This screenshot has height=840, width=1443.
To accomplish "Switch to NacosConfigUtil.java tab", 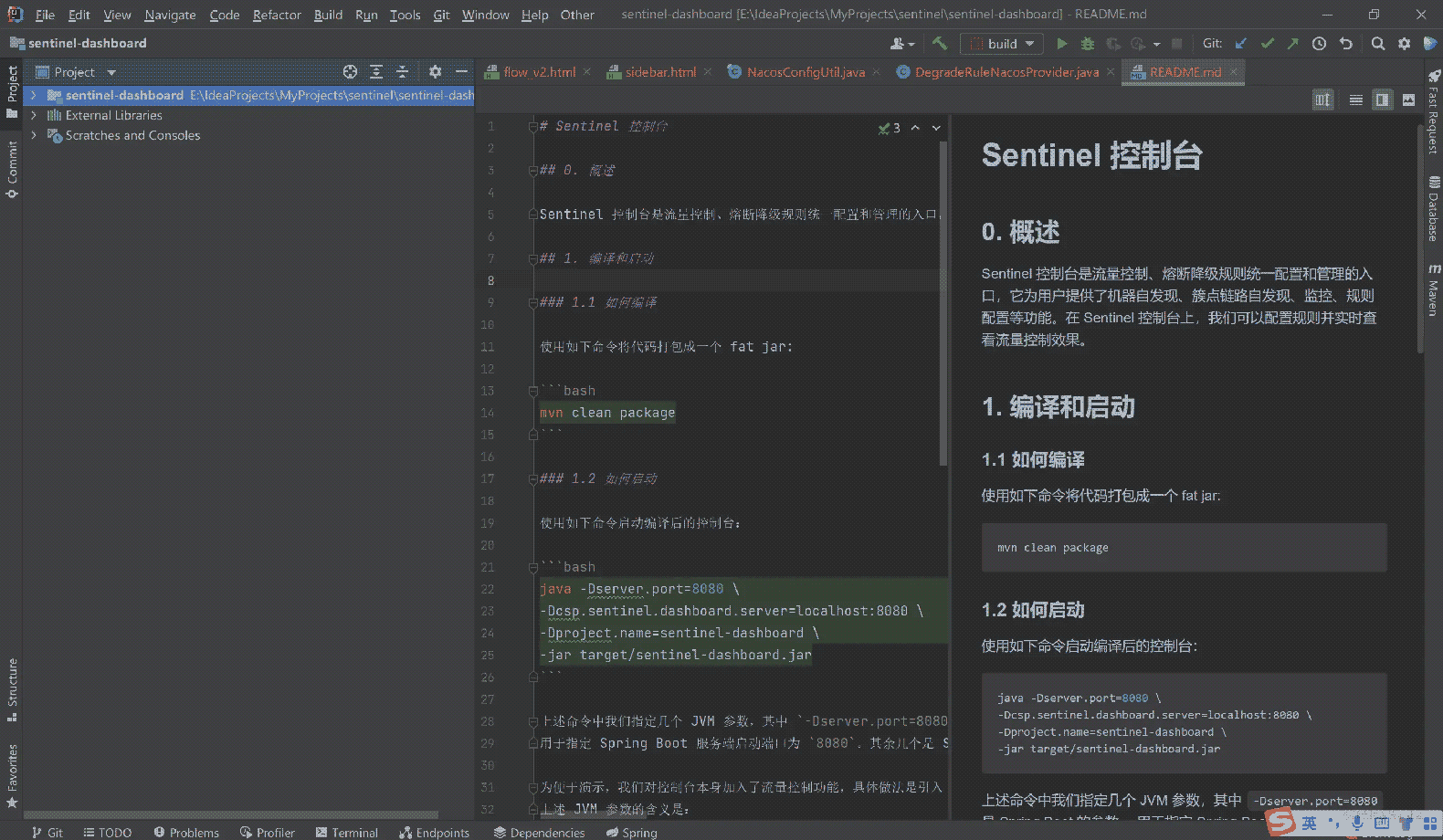I will tap(805, 72).
